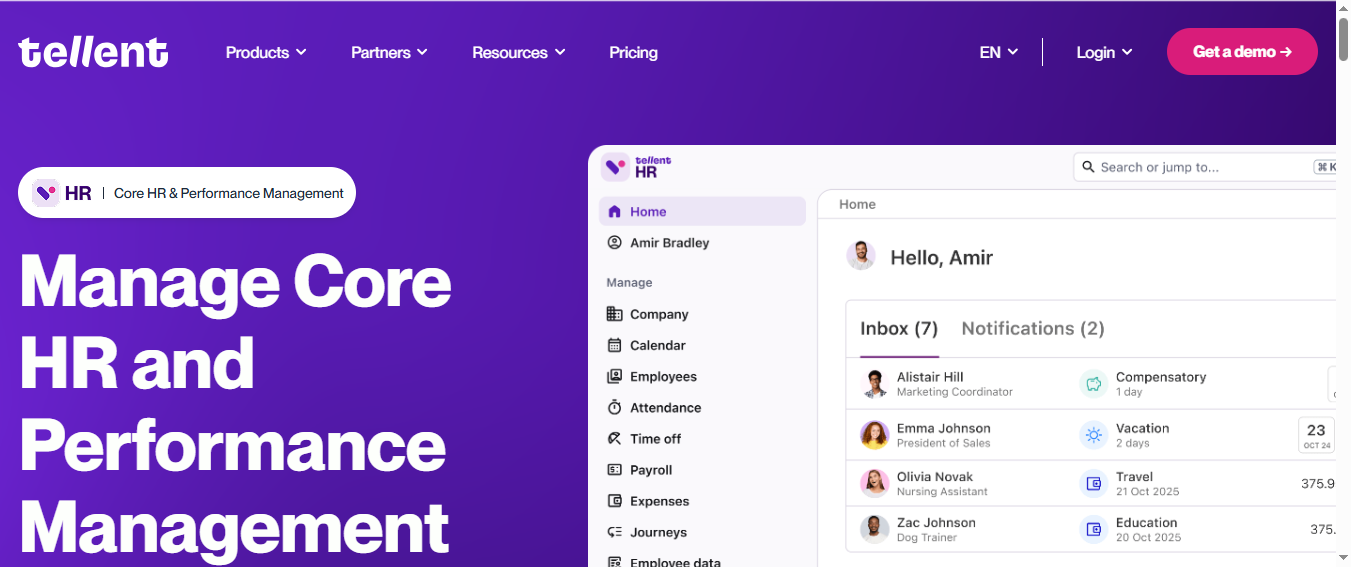Click the Zac Johnson name
The width and height of the screenshot is (1351, 567).
pos(936,522)
